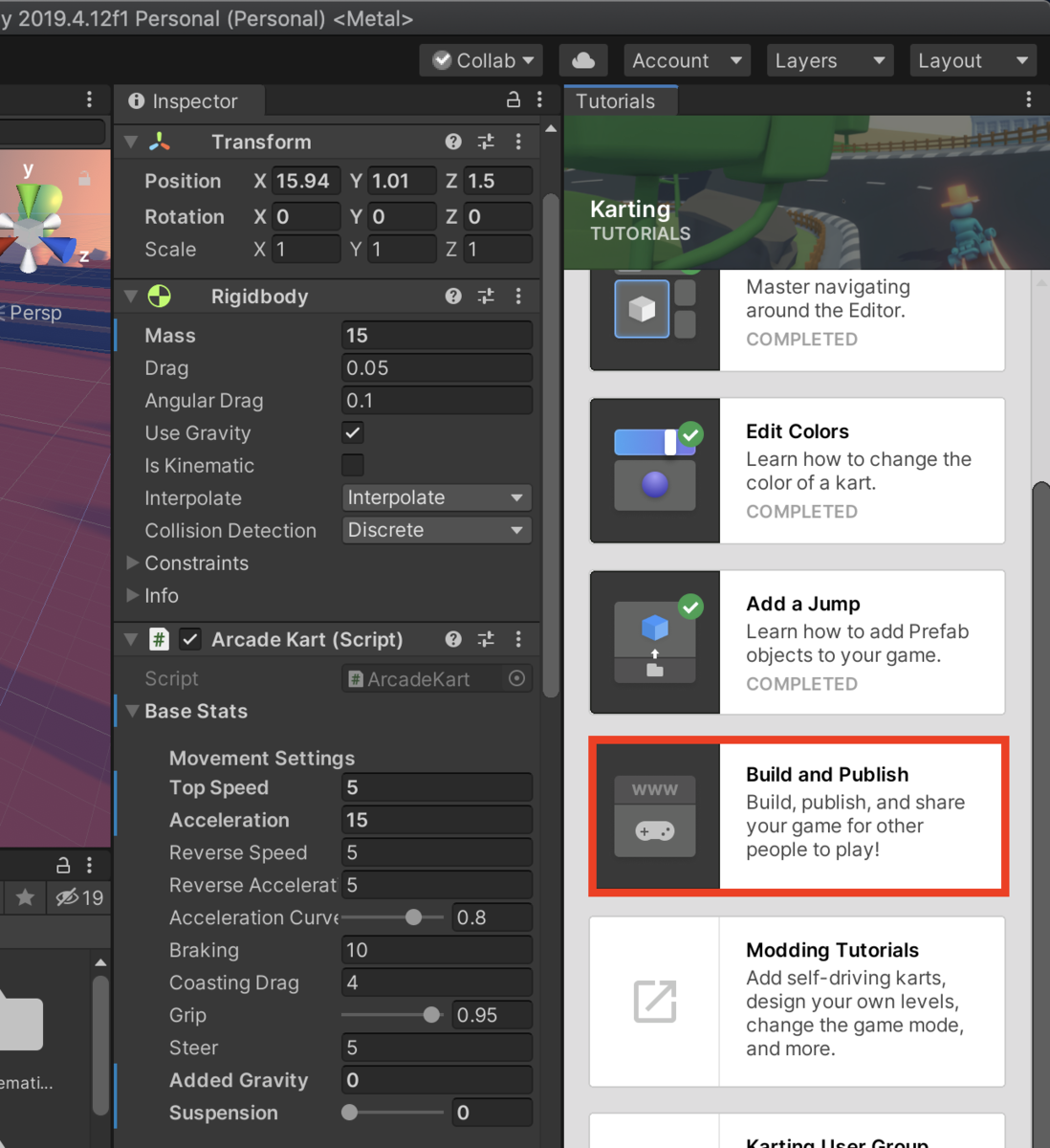Toggle the scene gizmo lock icon
The image size is (1050, 1148).
84,178
